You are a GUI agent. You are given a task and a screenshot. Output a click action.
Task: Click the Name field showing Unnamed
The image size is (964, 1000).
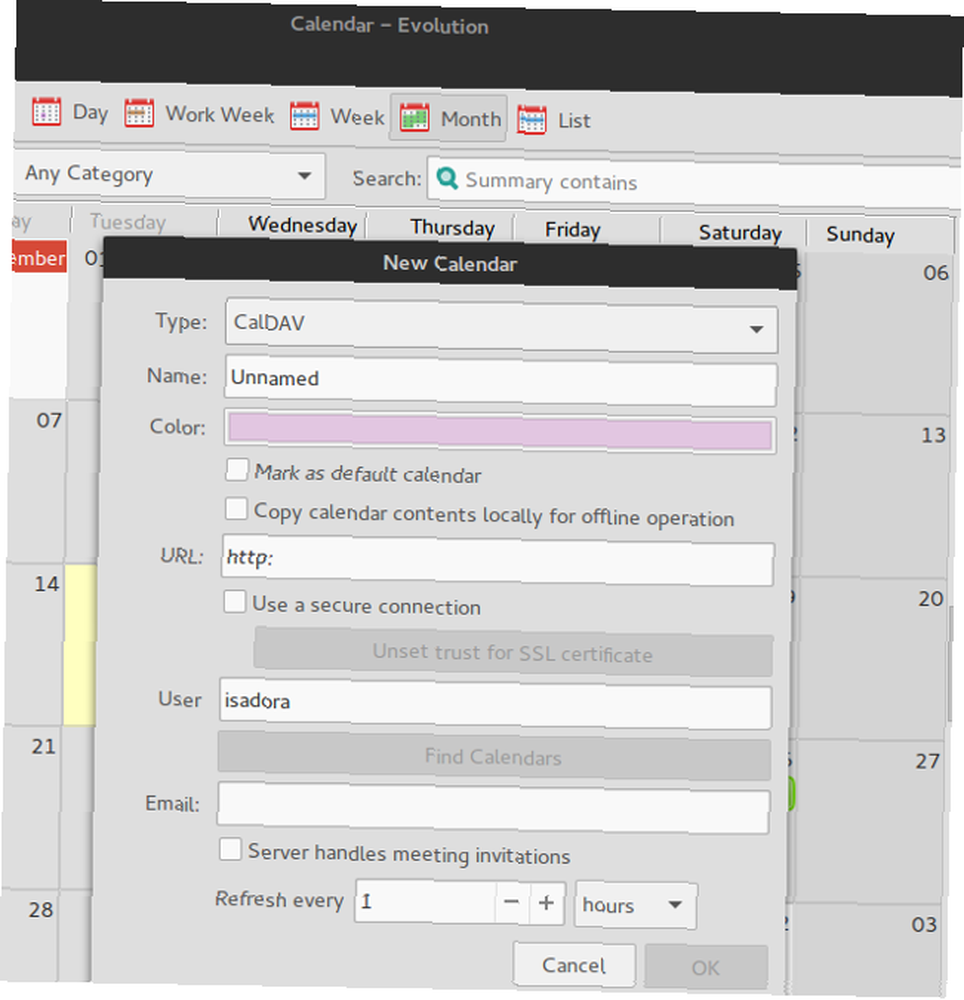(500, 381)
